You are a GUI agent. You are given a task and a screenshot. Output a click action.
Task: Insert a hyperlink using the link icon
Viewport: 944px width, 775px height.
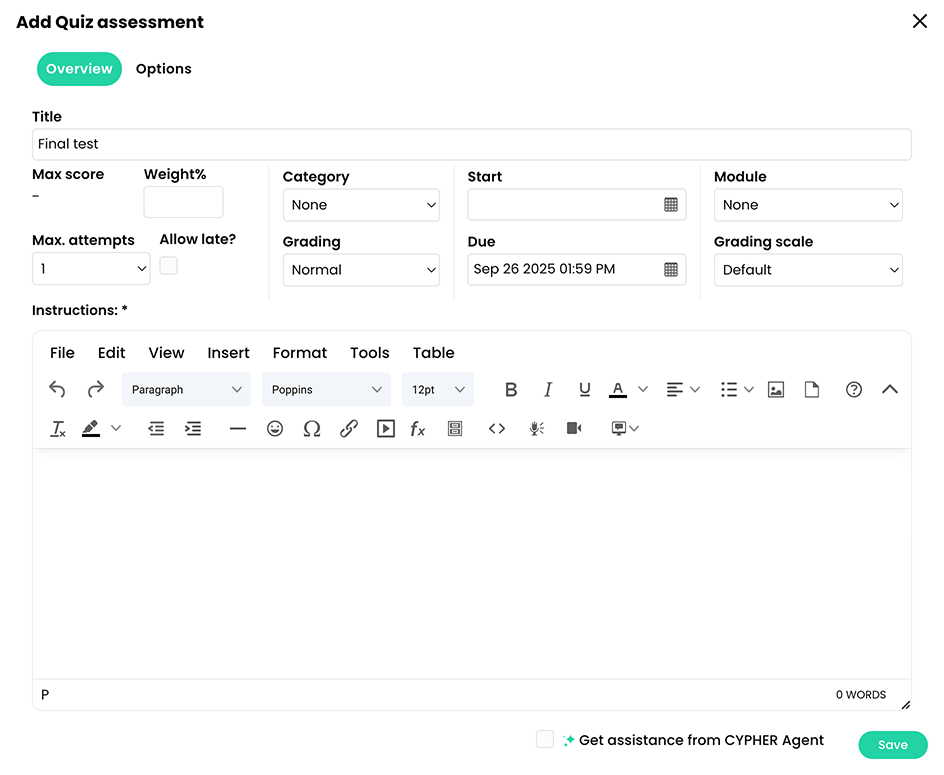point(349,428)
